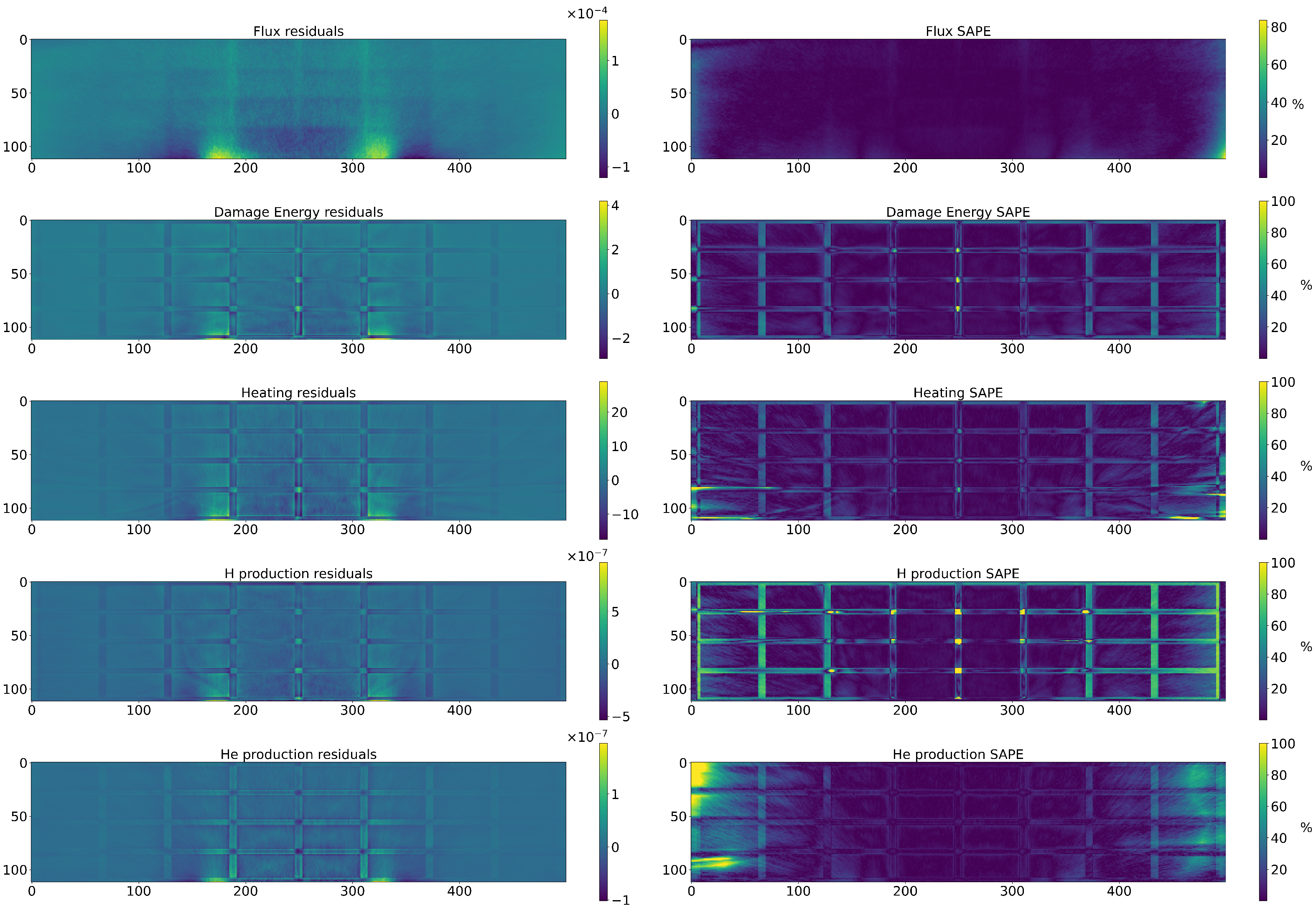
Task: Click the Heating residuals heatmap
Action: coord(298,460)
